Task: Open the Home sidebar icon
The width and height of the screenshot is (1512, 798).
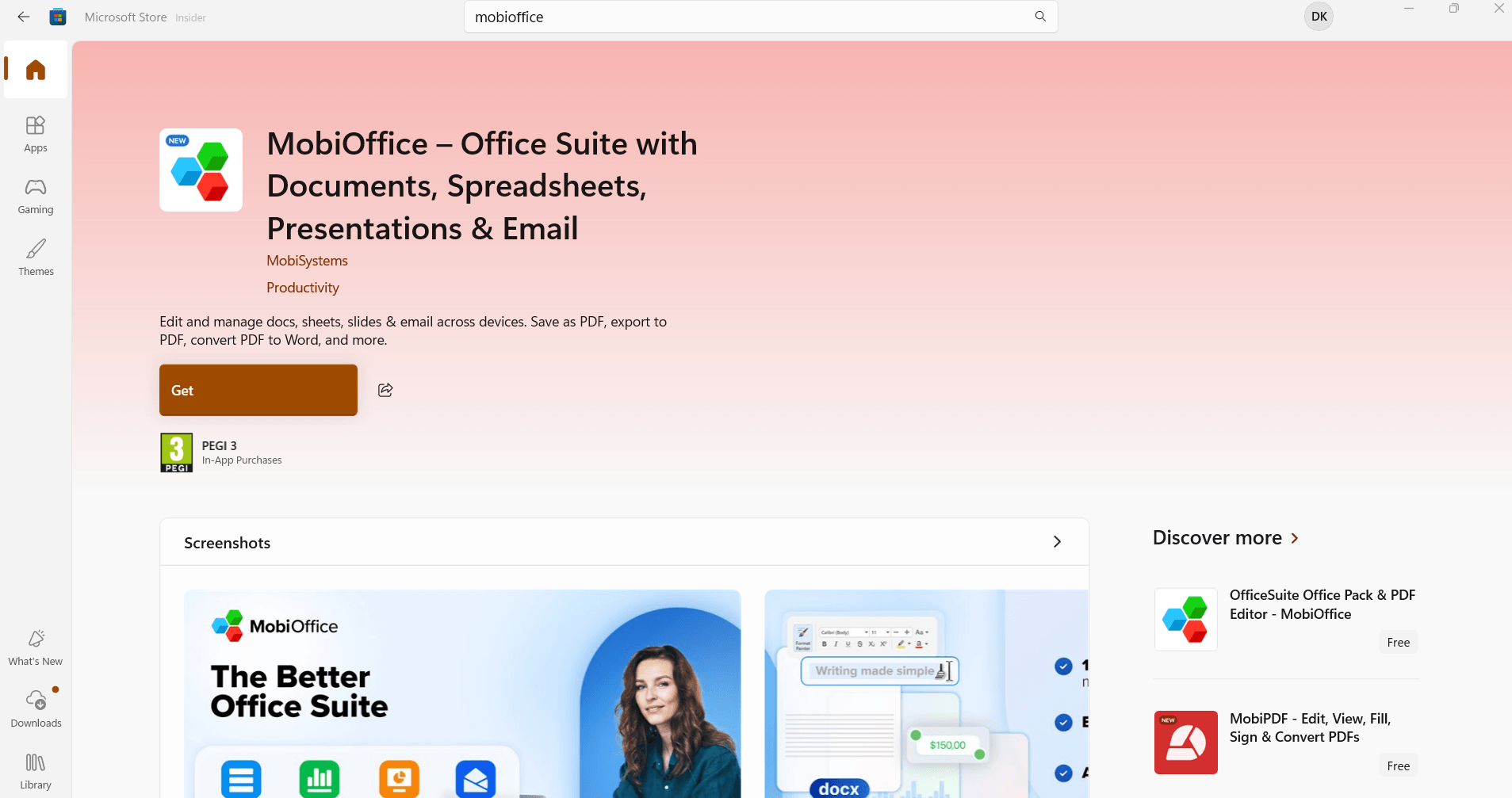Action: (36, 70)
